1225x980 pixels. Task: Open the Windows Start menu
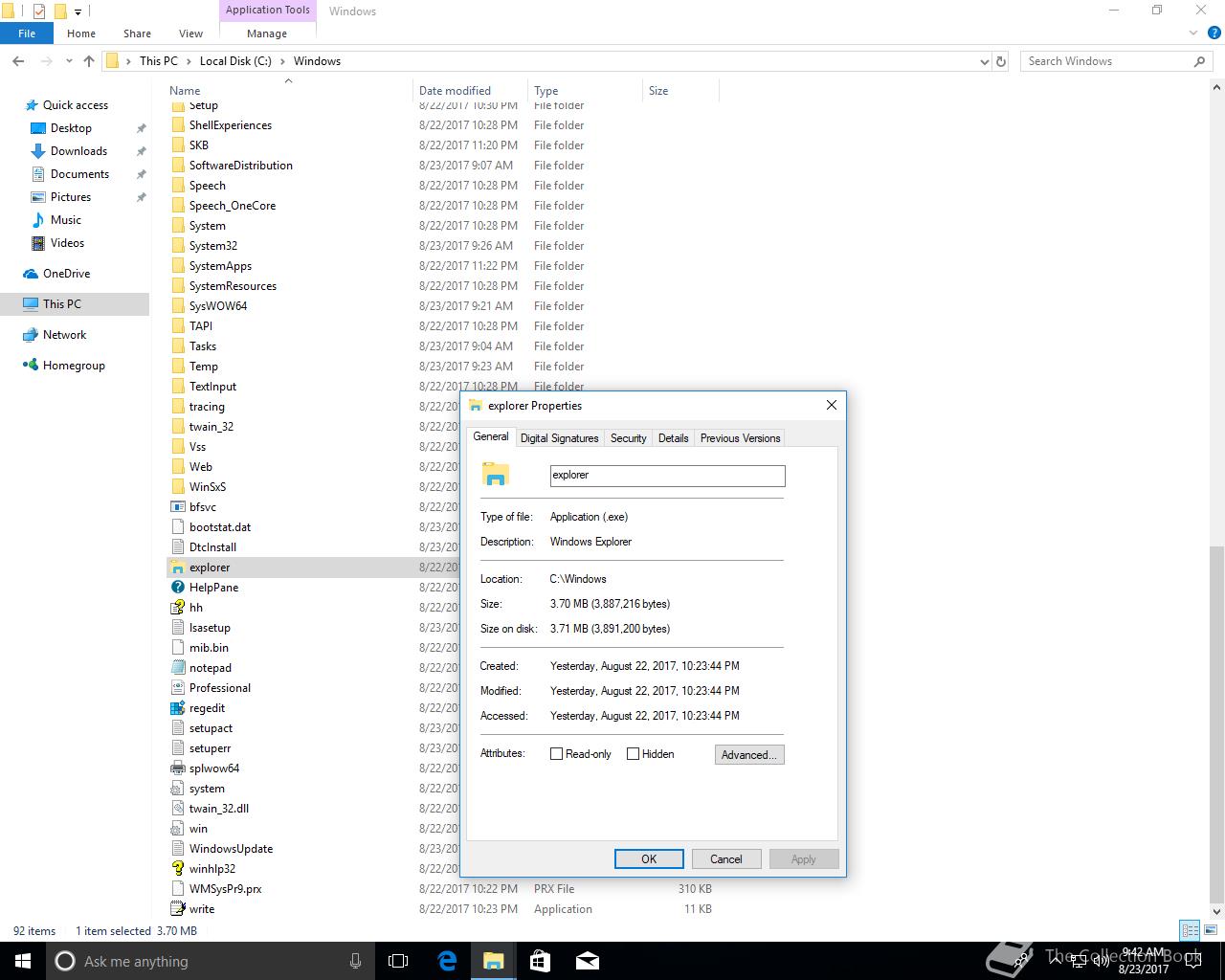23,961
